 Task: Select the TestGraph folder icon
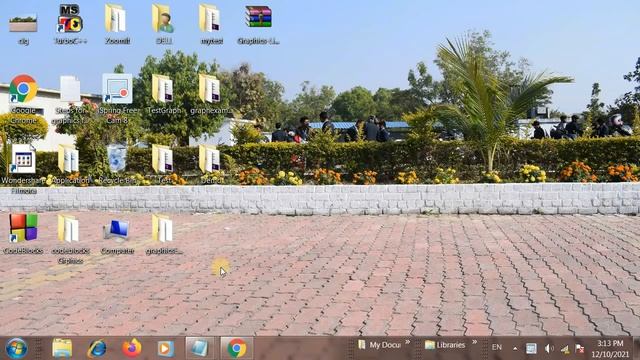[162, 89]
